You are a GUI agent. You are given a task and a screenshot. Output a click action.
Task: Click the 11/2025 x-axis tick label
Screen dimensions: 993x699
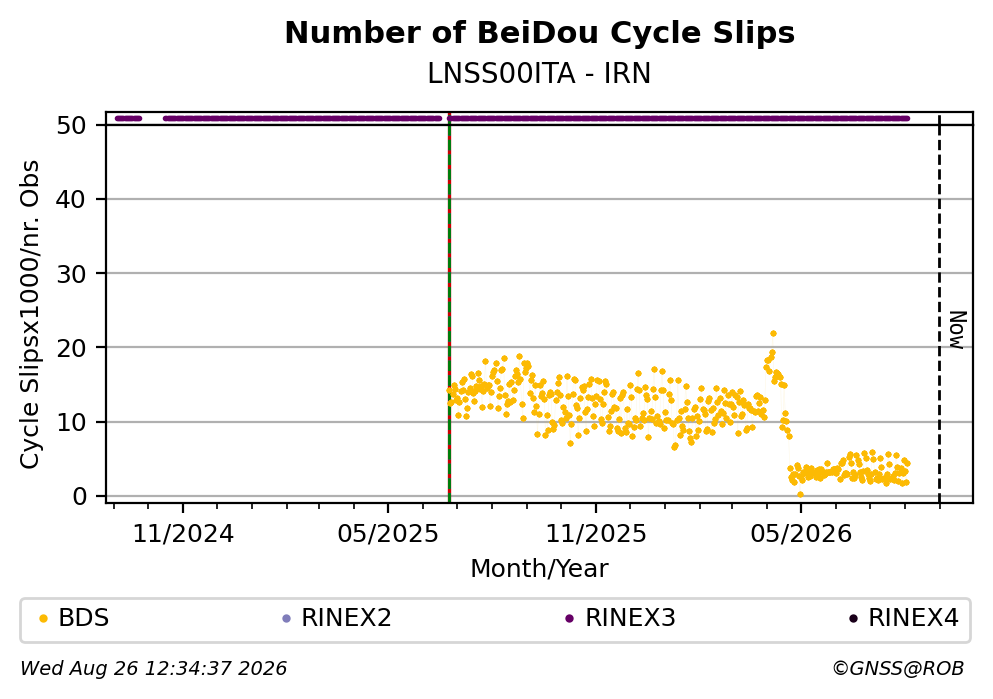(x=596, y=534)
